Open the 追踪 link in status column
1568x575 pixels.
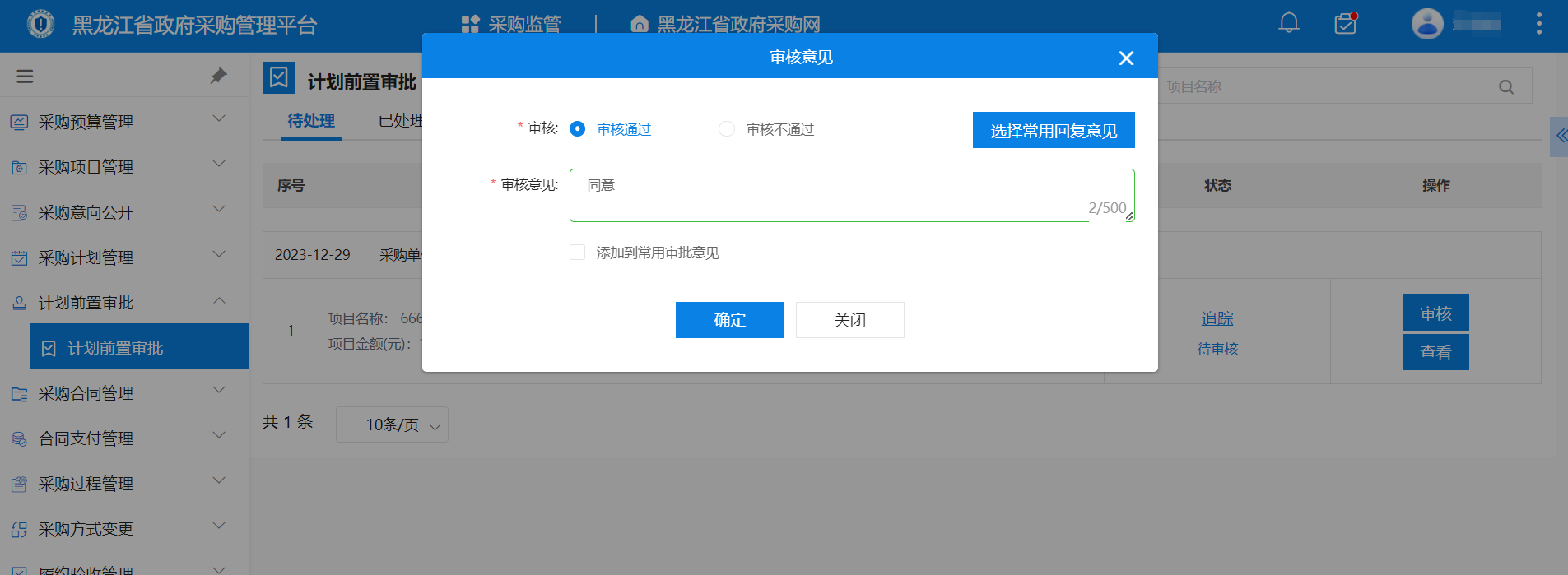pyautogui.click(x=1217, y=318)
